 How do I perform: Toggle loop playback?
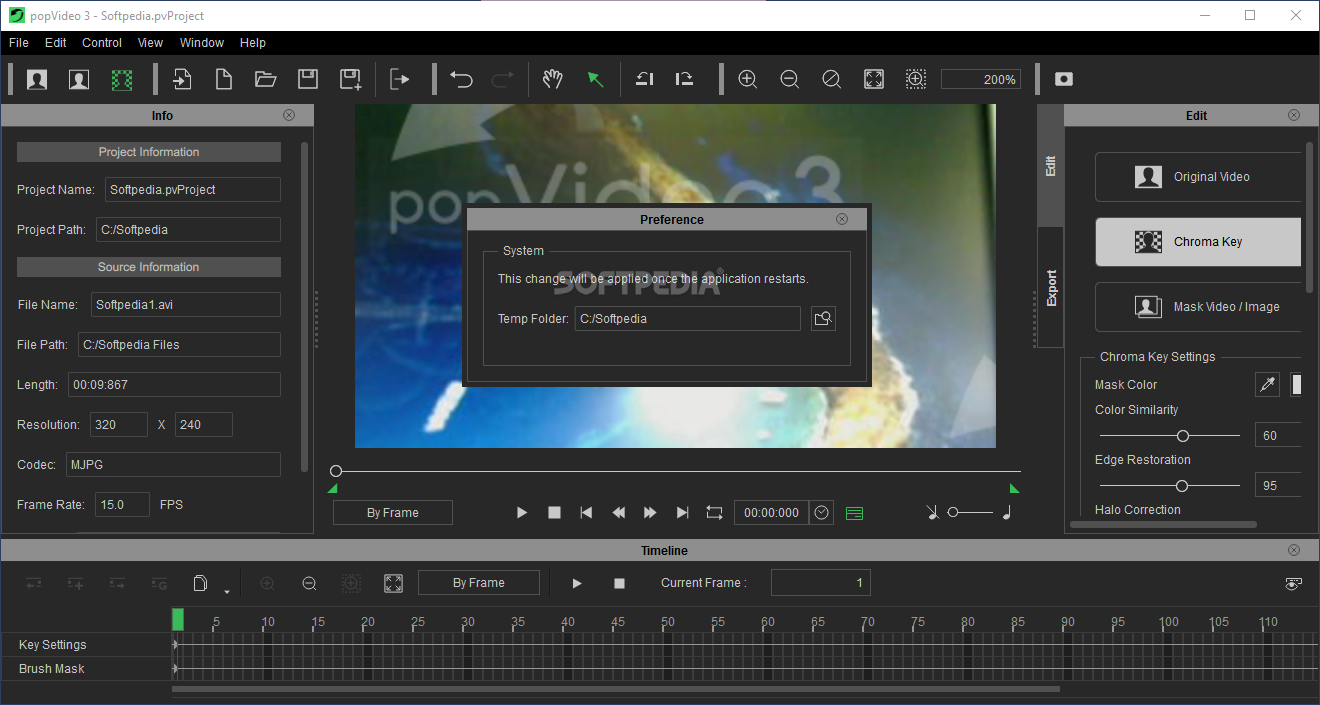click(714, 513)
